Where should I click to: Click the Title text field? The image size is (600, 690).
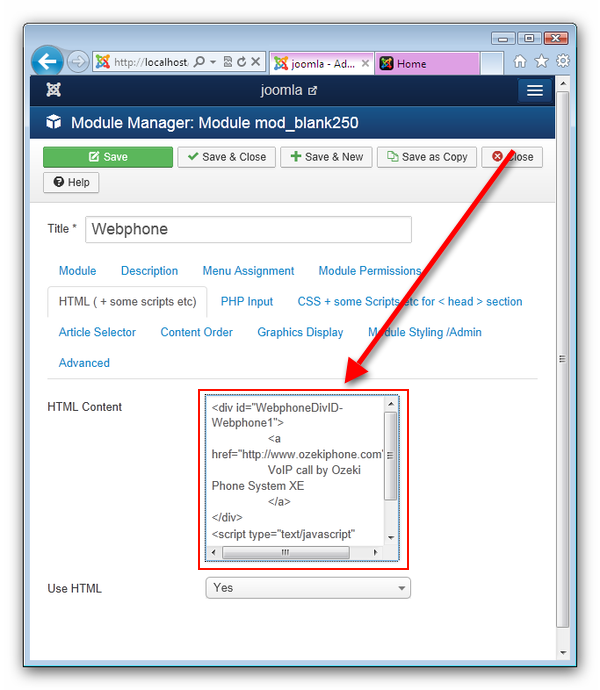click(248, 229)
